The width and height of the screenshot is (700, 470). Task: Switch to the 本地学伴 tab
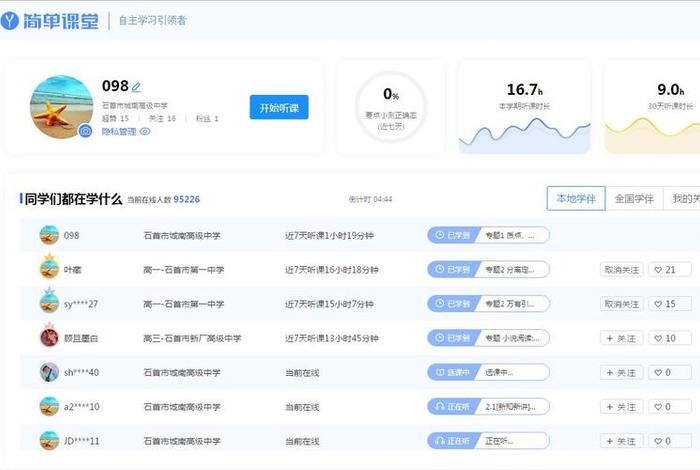(576, 198)
